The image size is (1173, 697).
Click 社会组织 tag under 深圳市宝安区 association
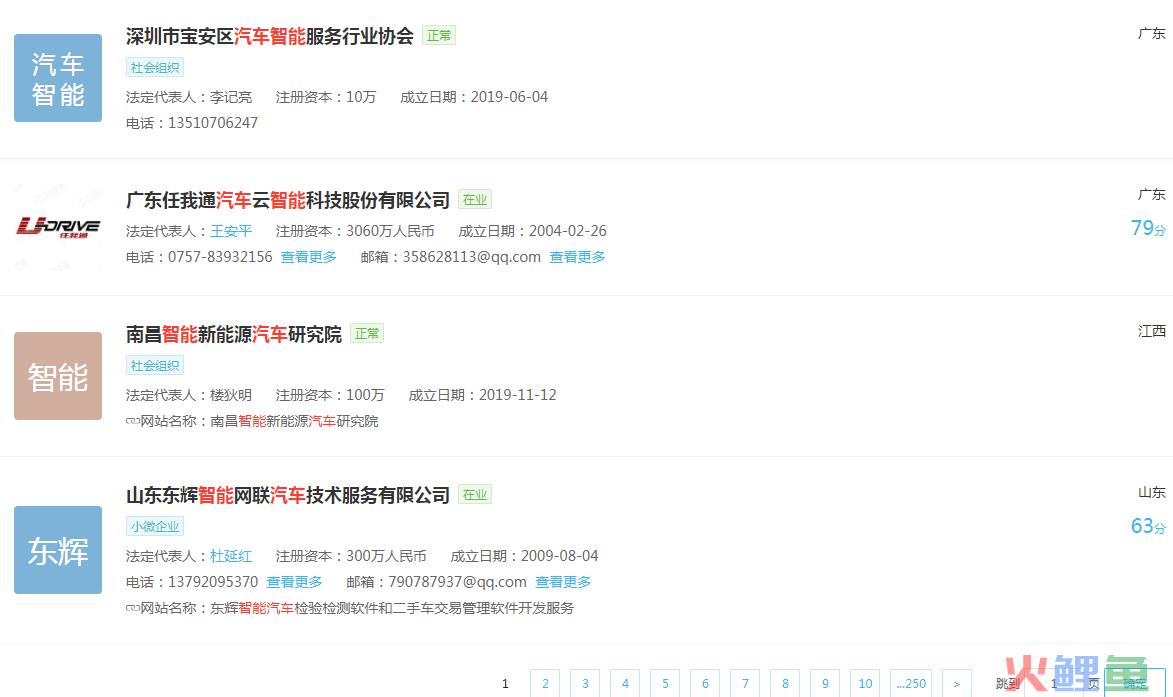click(x=155, y=67)
